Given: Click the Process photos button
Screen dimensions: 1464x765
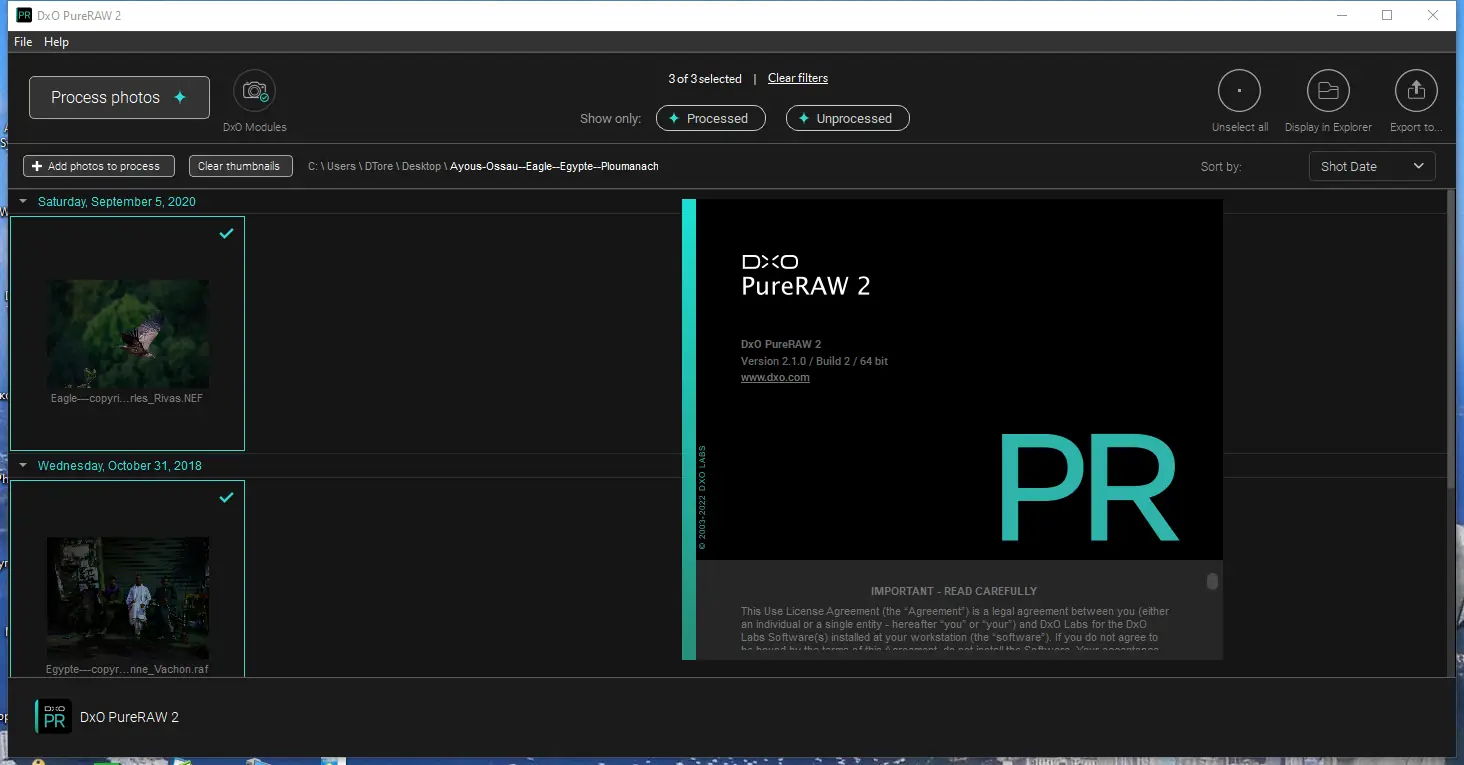Looking at the screenshot, I should coord(119,97).
